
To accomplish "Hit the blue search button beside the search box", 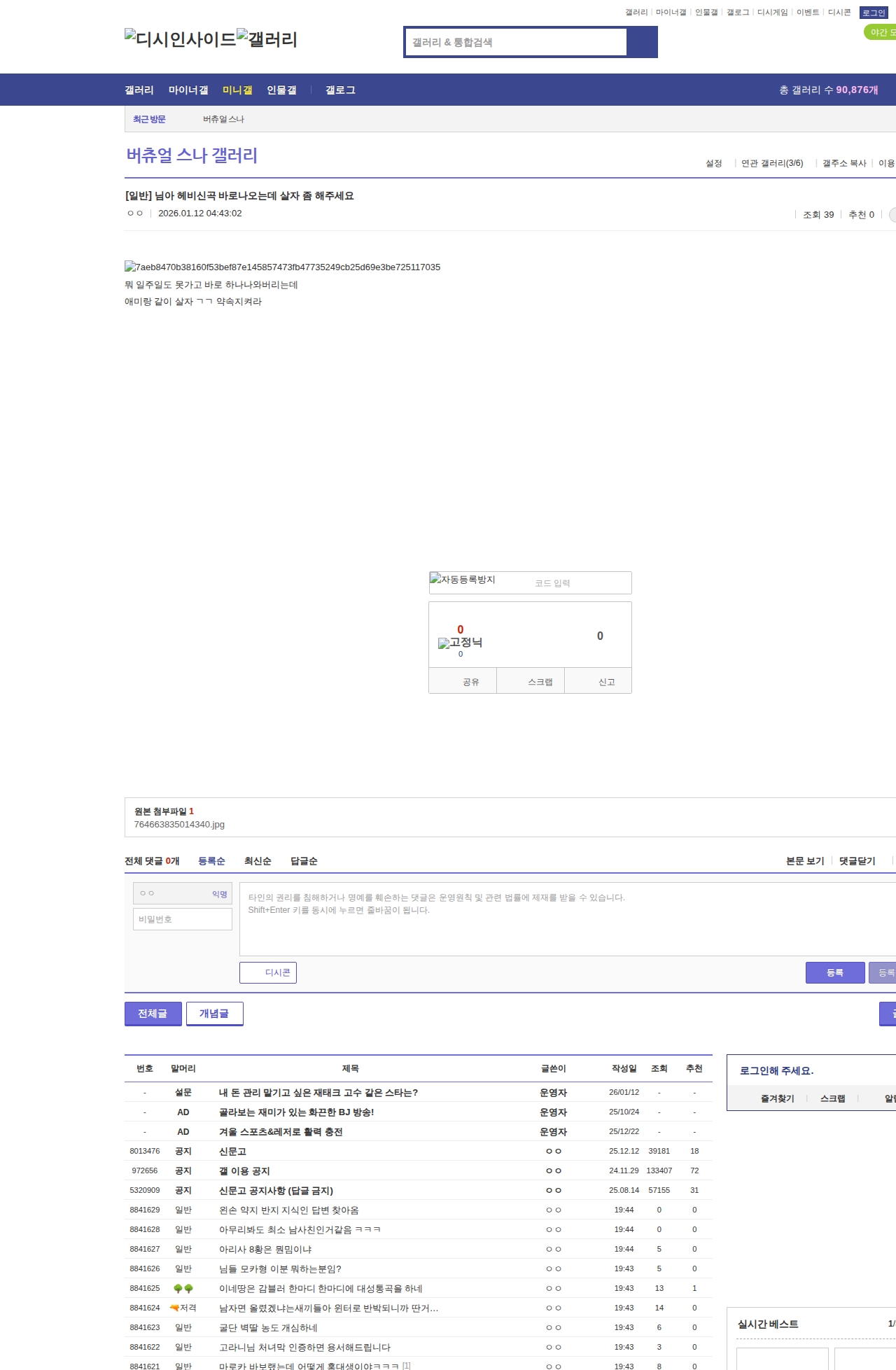I will pos(642,42).
